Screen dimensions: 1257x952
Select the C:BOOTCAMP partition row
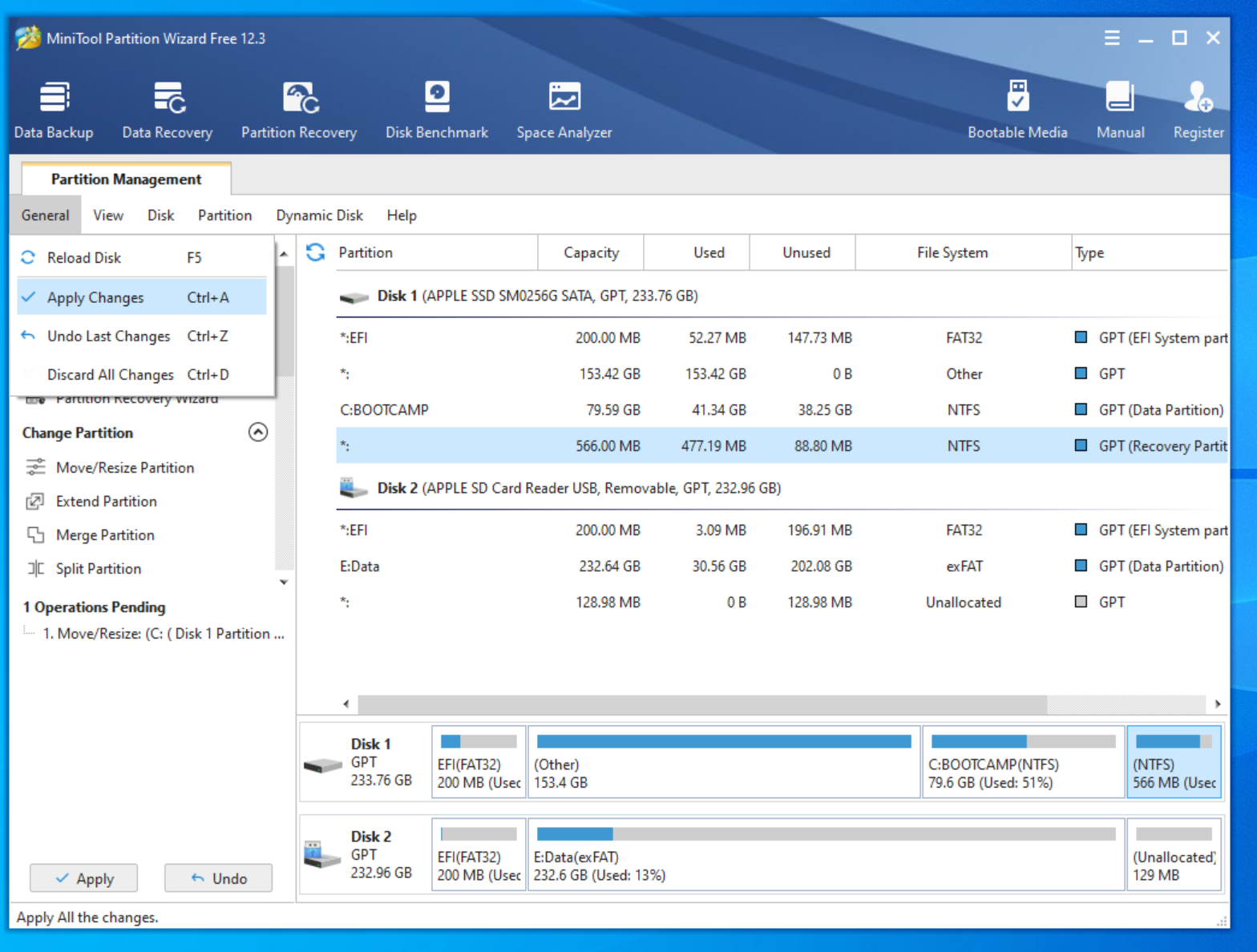click(782, 409)
